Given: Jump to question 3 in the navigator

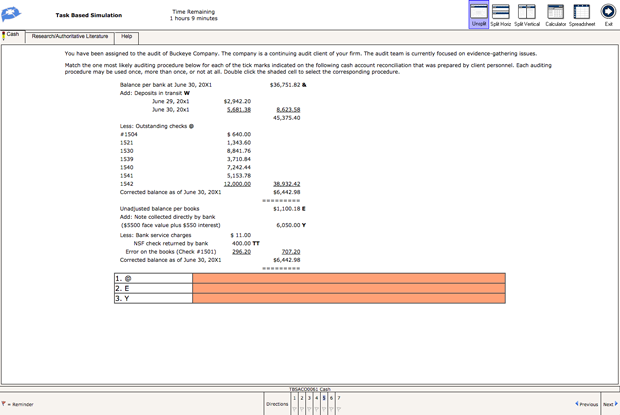Looking at the screenshot, I should pos(309,399).
